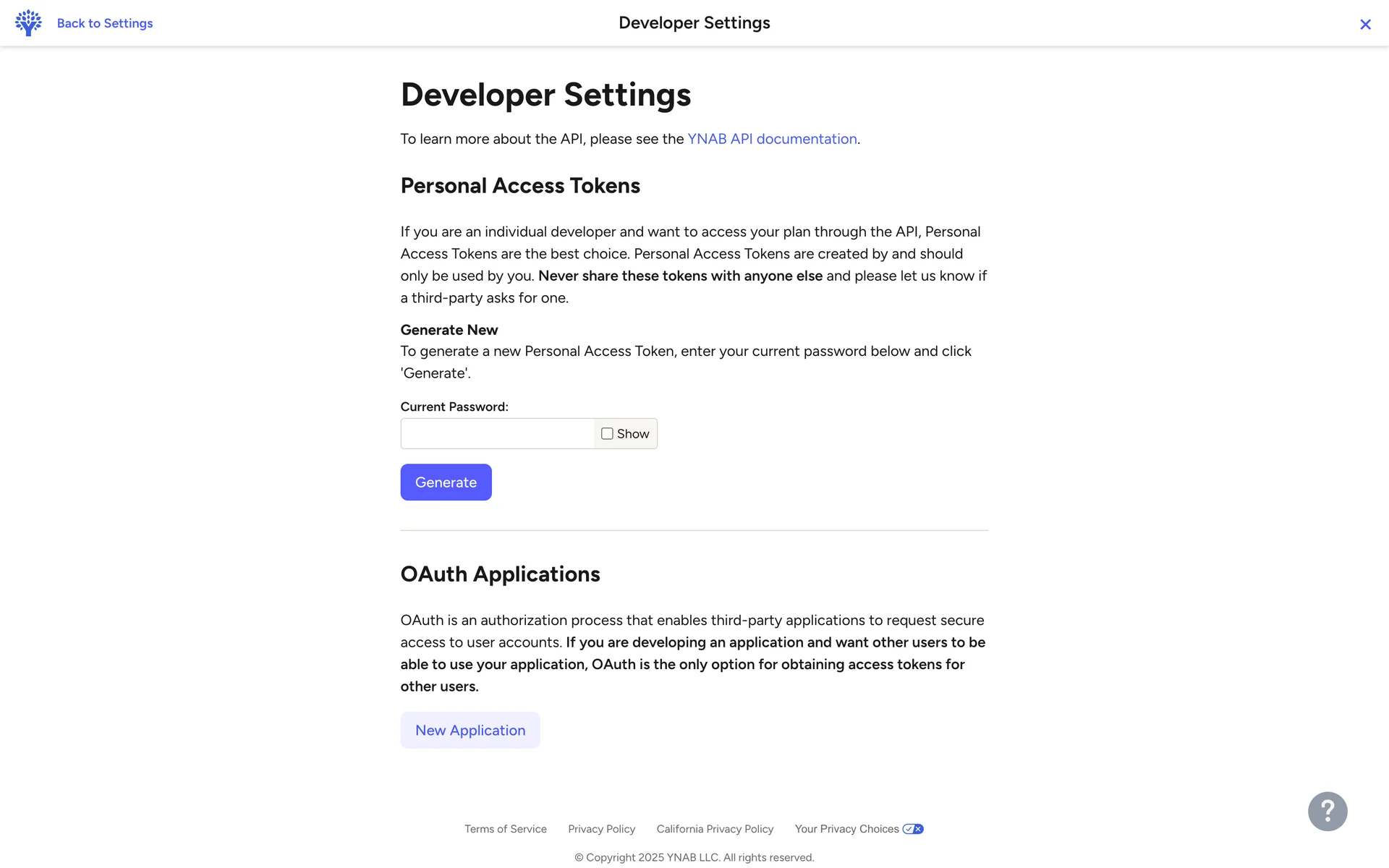Go back via Back to Settings
The image size is (1389, 868).
(105, 23)
